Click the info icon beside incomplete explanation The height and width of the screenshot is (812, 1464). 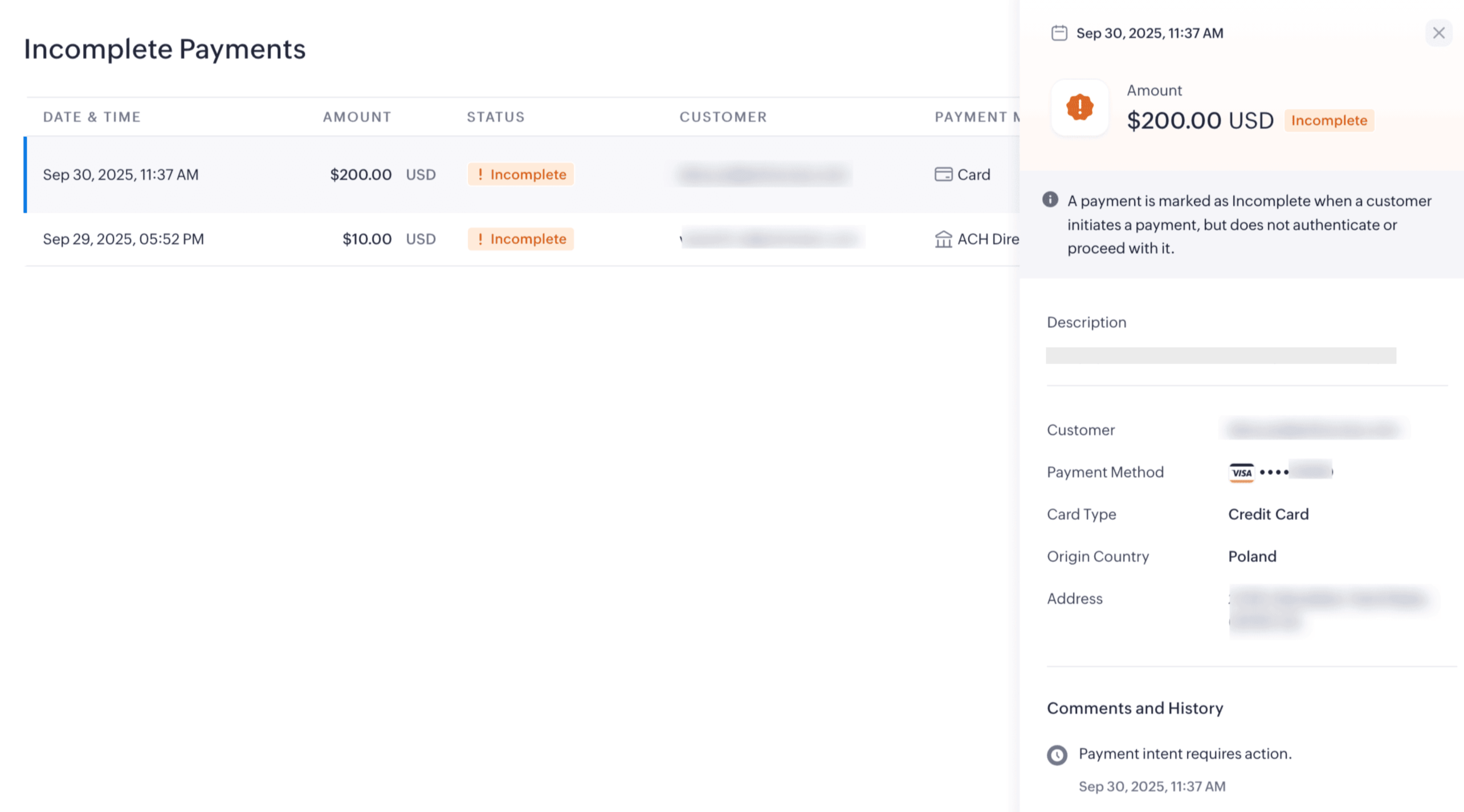point(1050,199)
